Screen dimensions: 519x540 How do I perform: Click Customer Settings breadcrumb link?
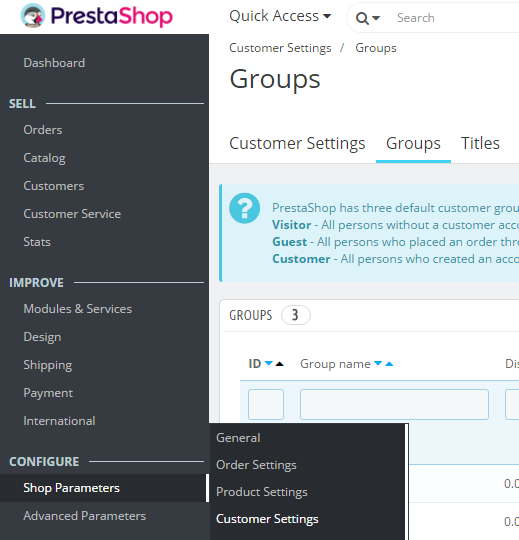pyautogui.click(x=280, y=48)
